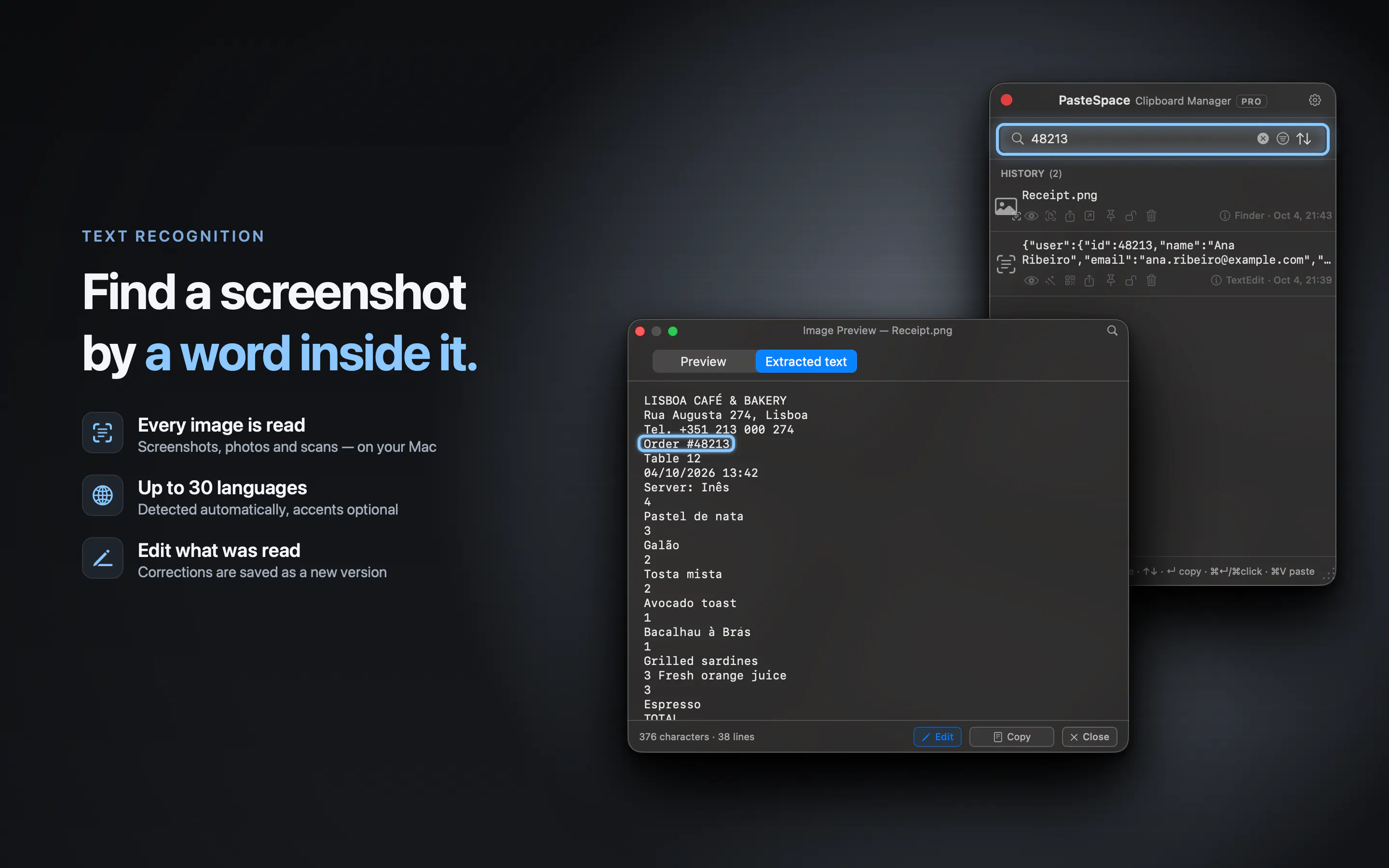Switch to the Extracted text tab
The image size is (1389, 868).
[806, 362]
